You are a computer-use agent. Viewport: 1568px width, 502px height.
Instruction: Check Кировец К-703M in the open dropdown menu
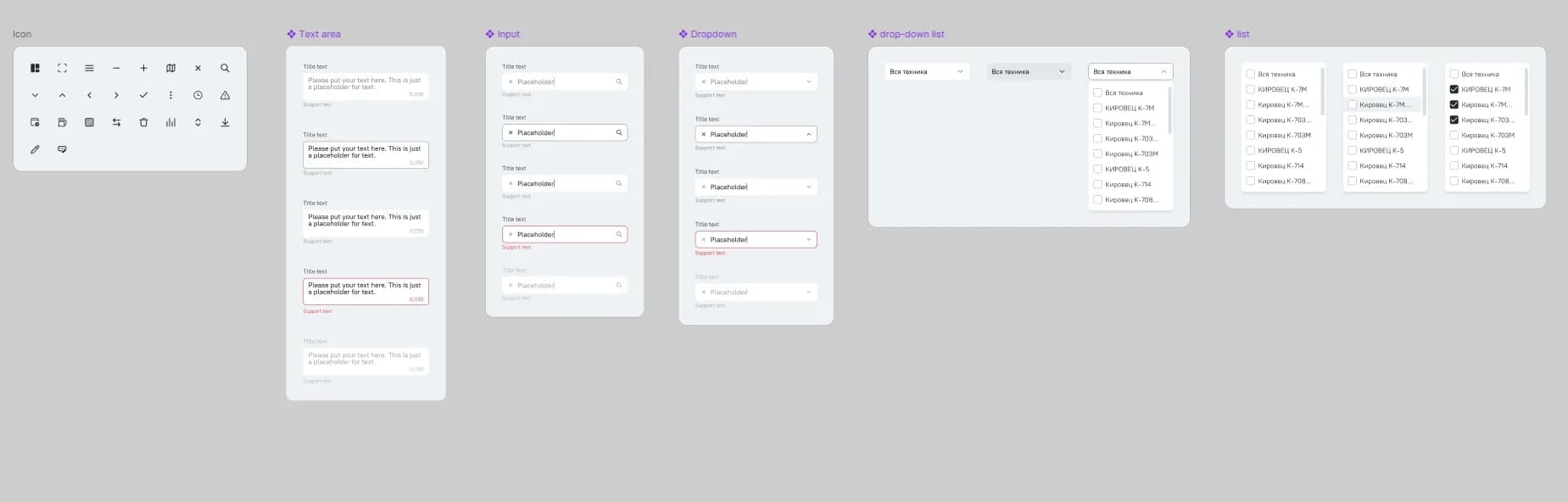(1097, 153)
